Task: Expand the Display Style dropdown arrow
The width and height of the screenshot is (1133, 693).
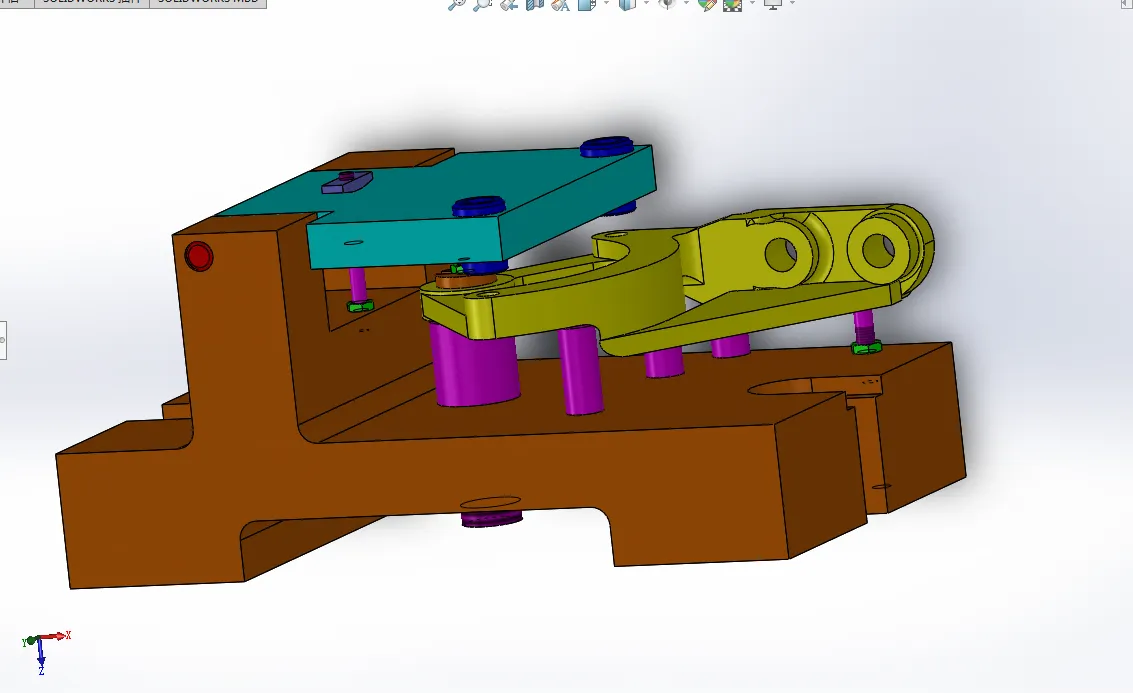Action: point(646,4)
